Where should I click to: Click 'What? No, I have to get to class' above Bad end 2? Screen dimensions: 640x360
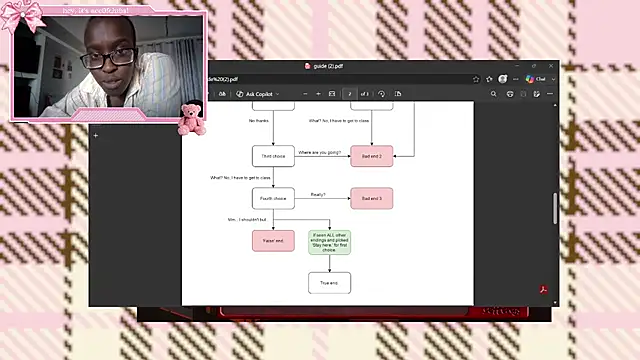click(x=339, y=121)
